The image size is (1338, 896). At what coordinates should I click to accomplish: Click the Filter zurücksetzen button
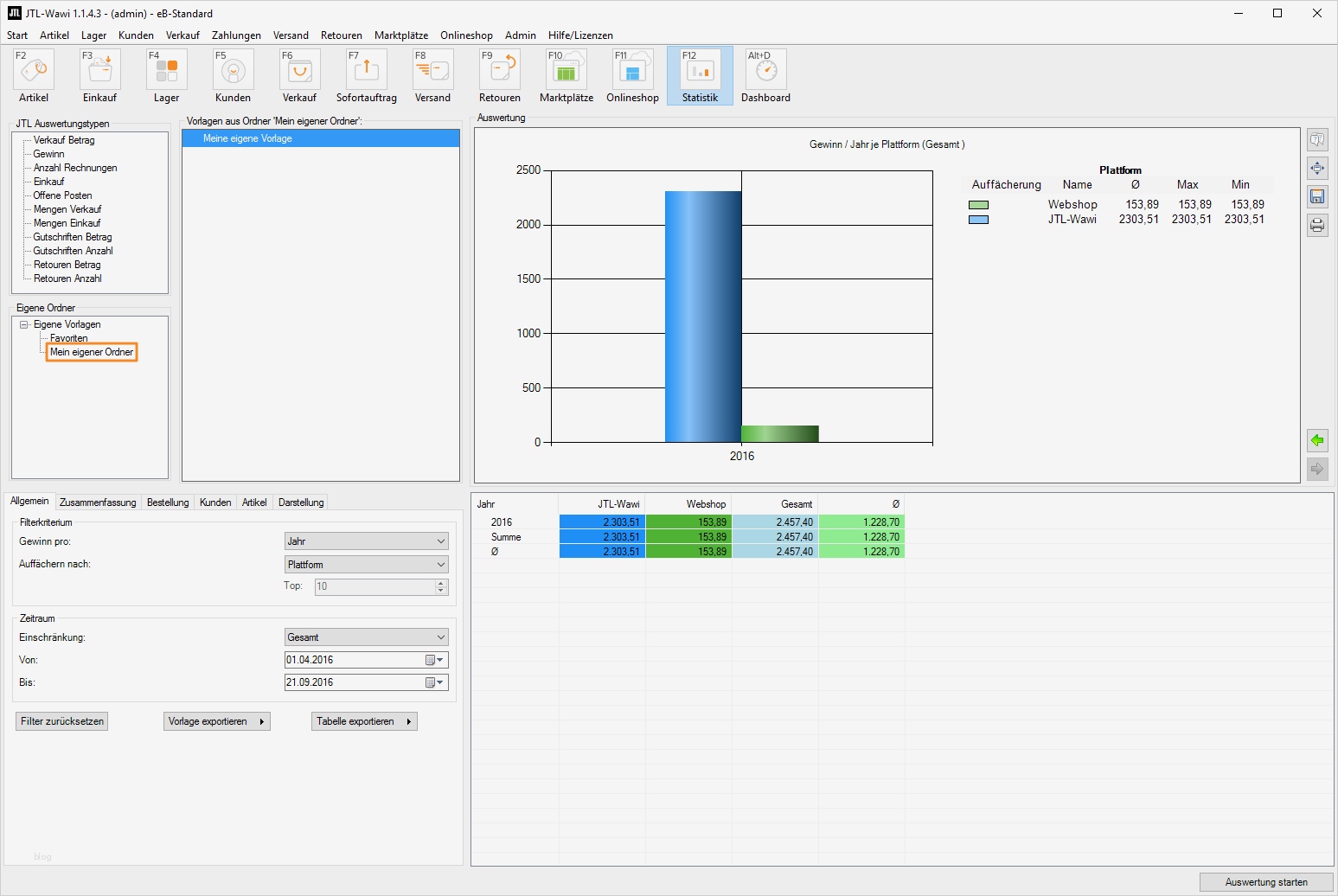coord(62,721)
